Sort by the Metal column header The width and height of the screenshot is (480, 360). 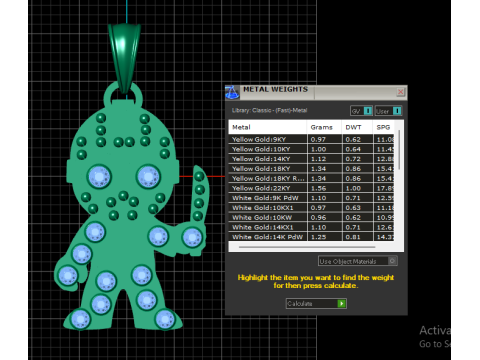click(267, 127)
